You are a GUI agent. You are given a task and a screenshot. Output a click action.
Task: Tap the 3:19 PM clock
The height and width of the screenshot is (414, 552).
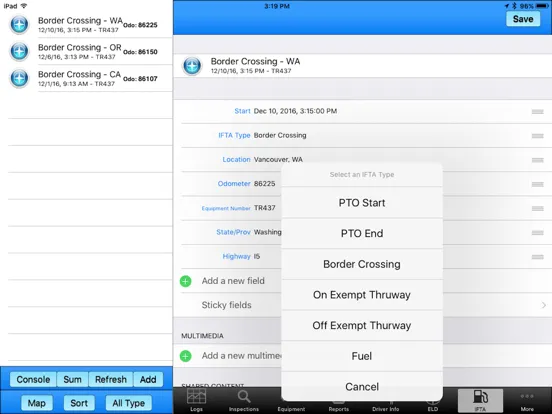click(277, 6)
